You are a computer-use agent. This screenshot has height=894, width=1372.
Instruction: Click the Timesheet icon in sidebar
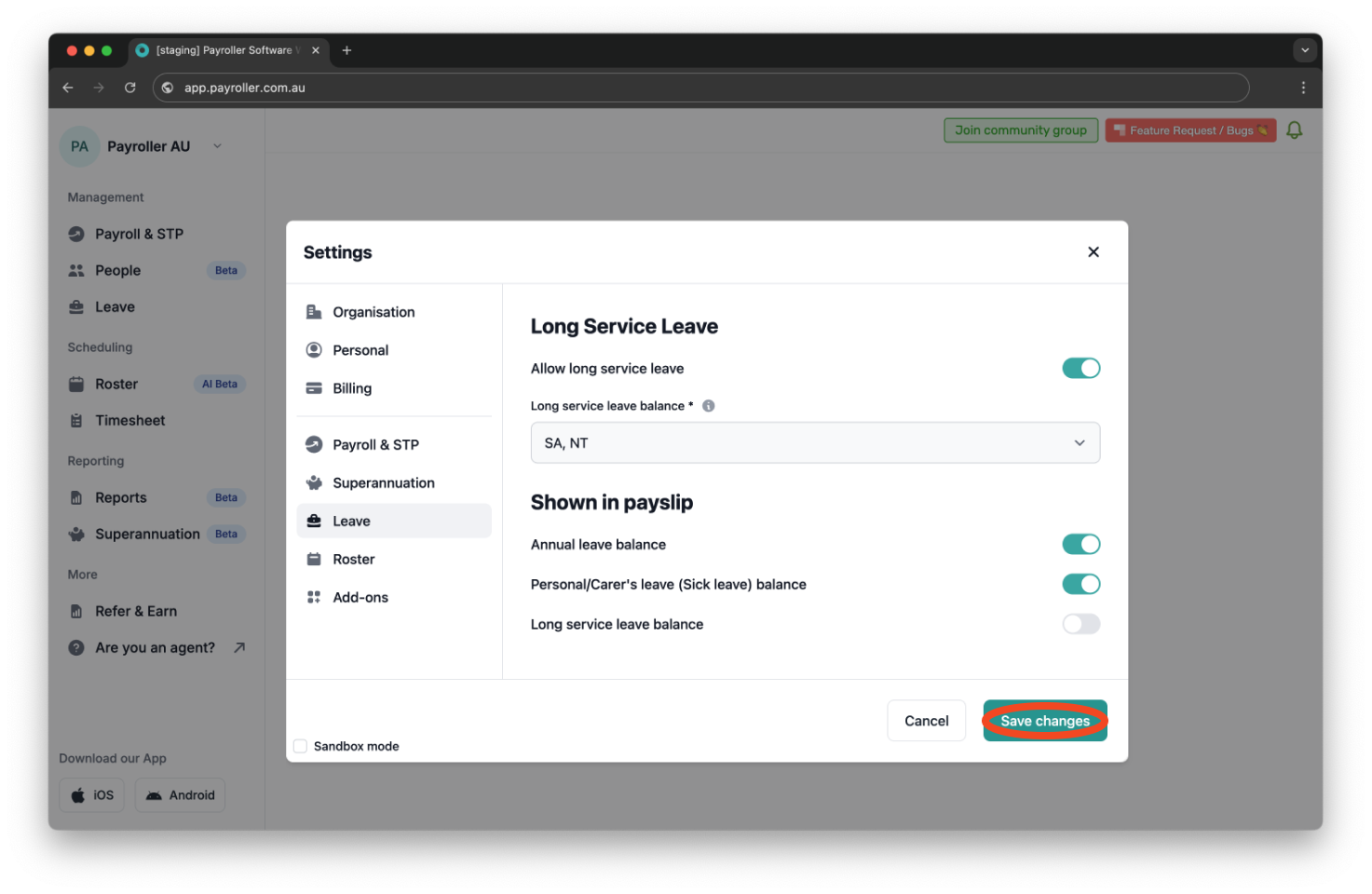(76, 420)
